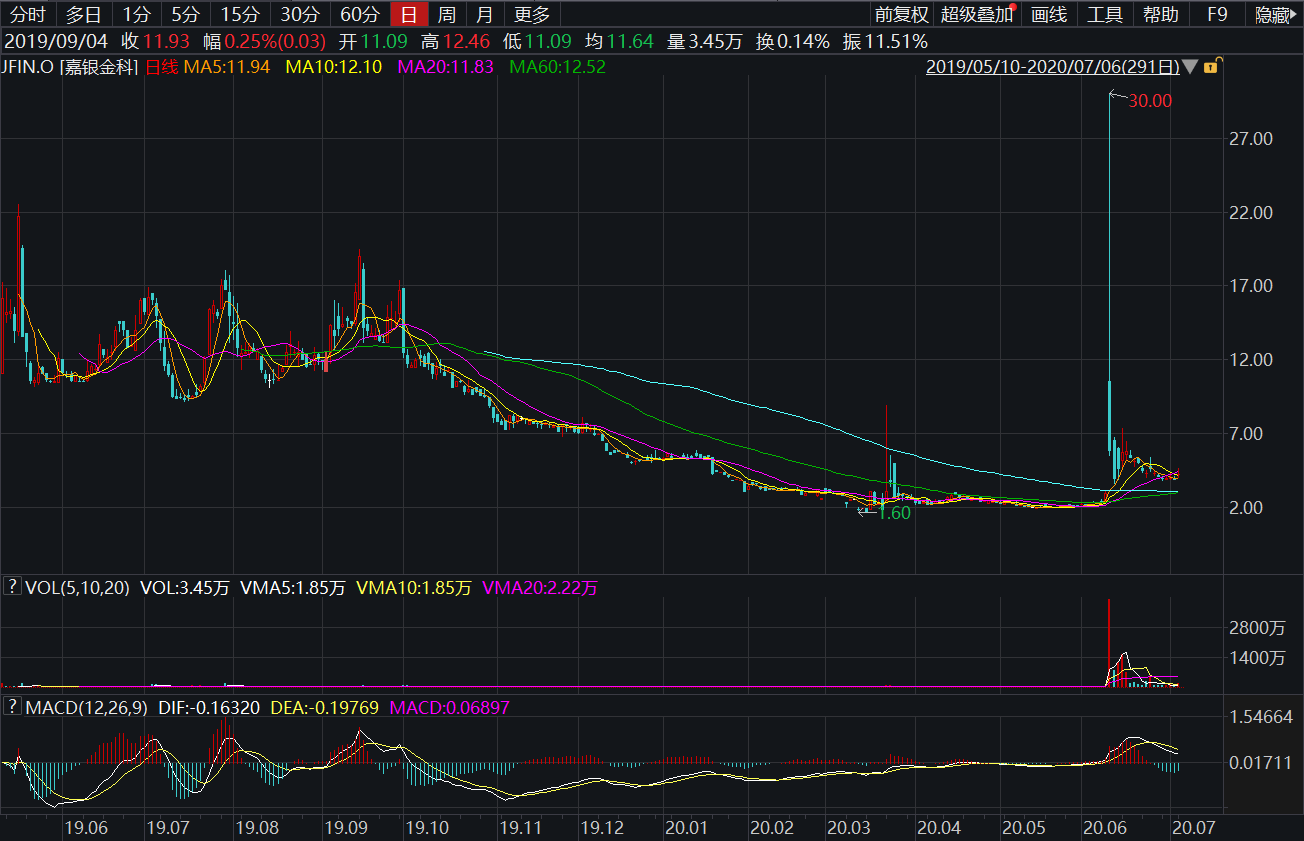Open the 更多 more periods dropdown
This screenshot has height=841, width=1304.
(532, 14)
